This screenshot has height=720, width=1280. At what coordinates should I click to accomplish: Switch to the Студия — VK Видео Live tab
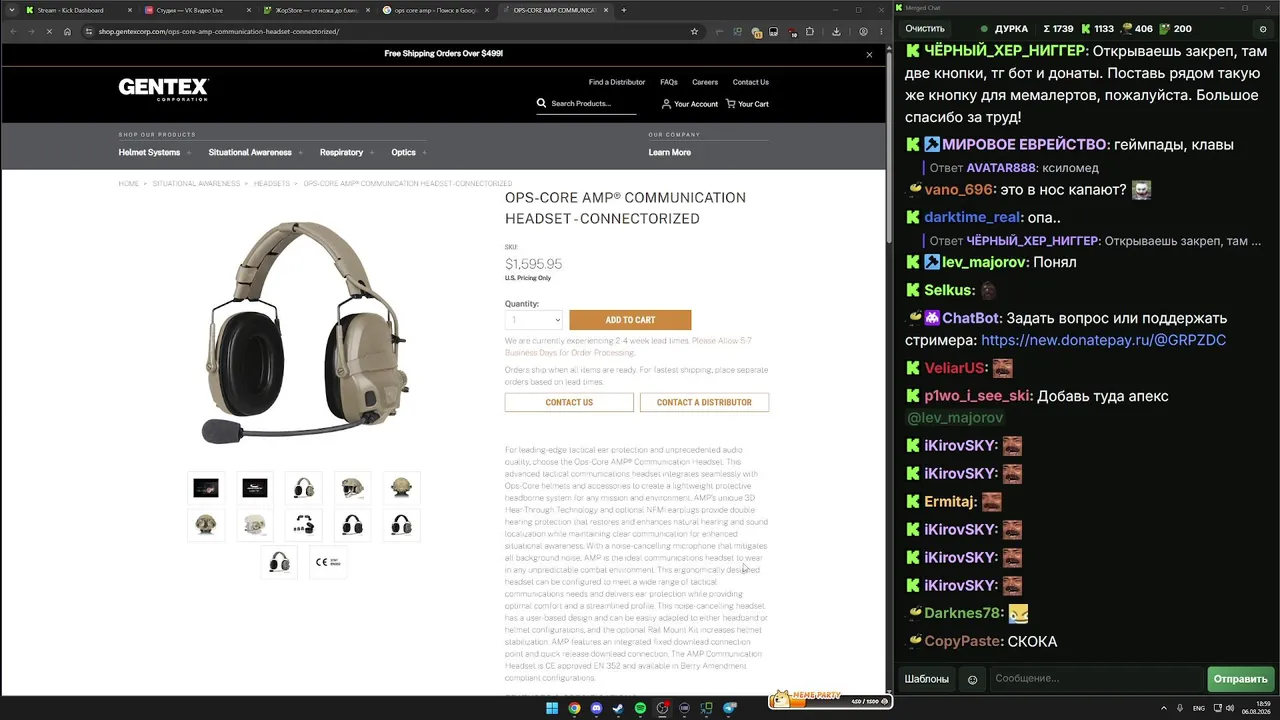196,10
